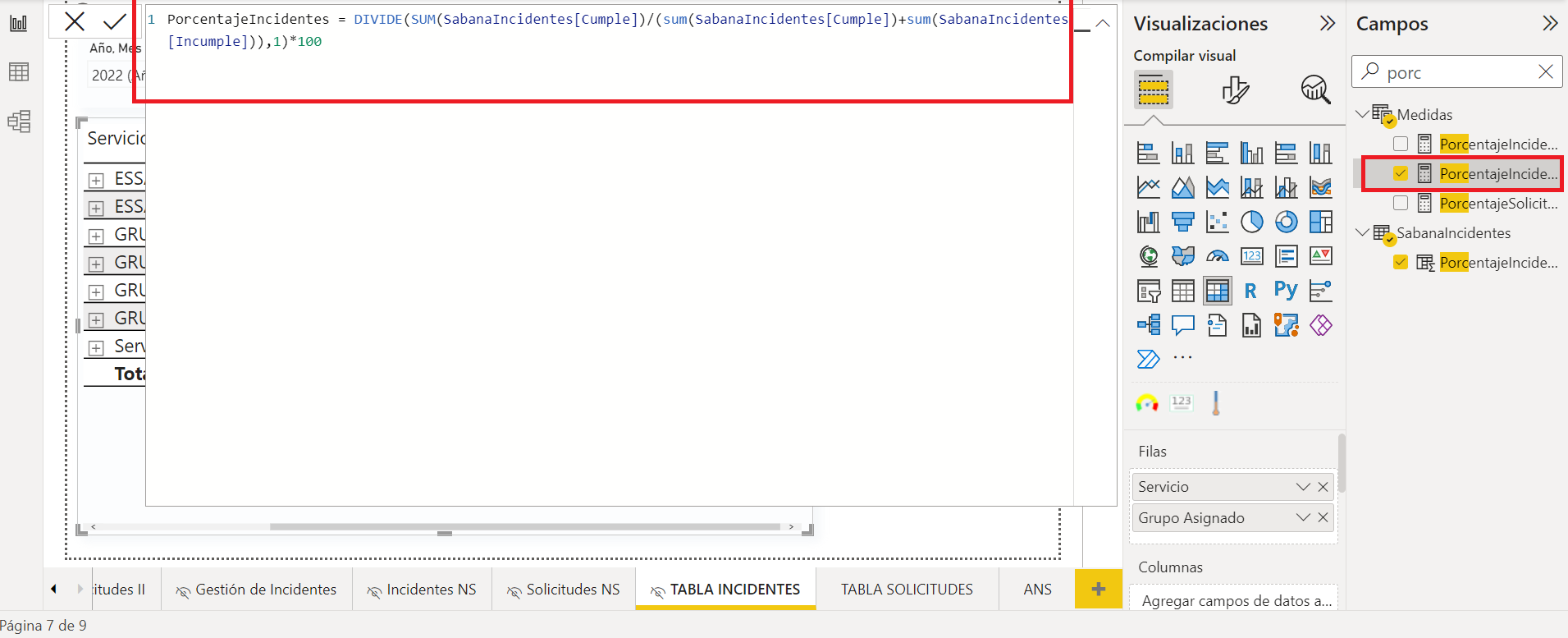Add the Q&A speech bubble visual
Viewport: 1568px width, 638px height.
(x=1182, y=325)
